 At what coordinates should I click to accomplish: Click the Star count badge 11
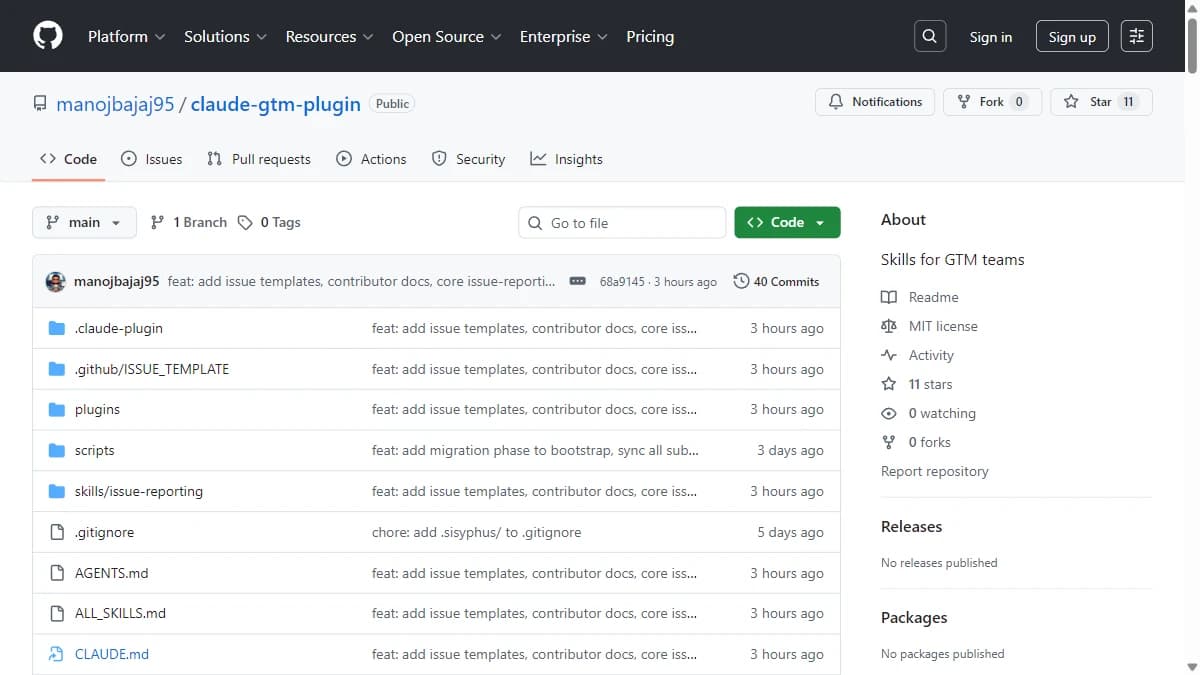1128,102
